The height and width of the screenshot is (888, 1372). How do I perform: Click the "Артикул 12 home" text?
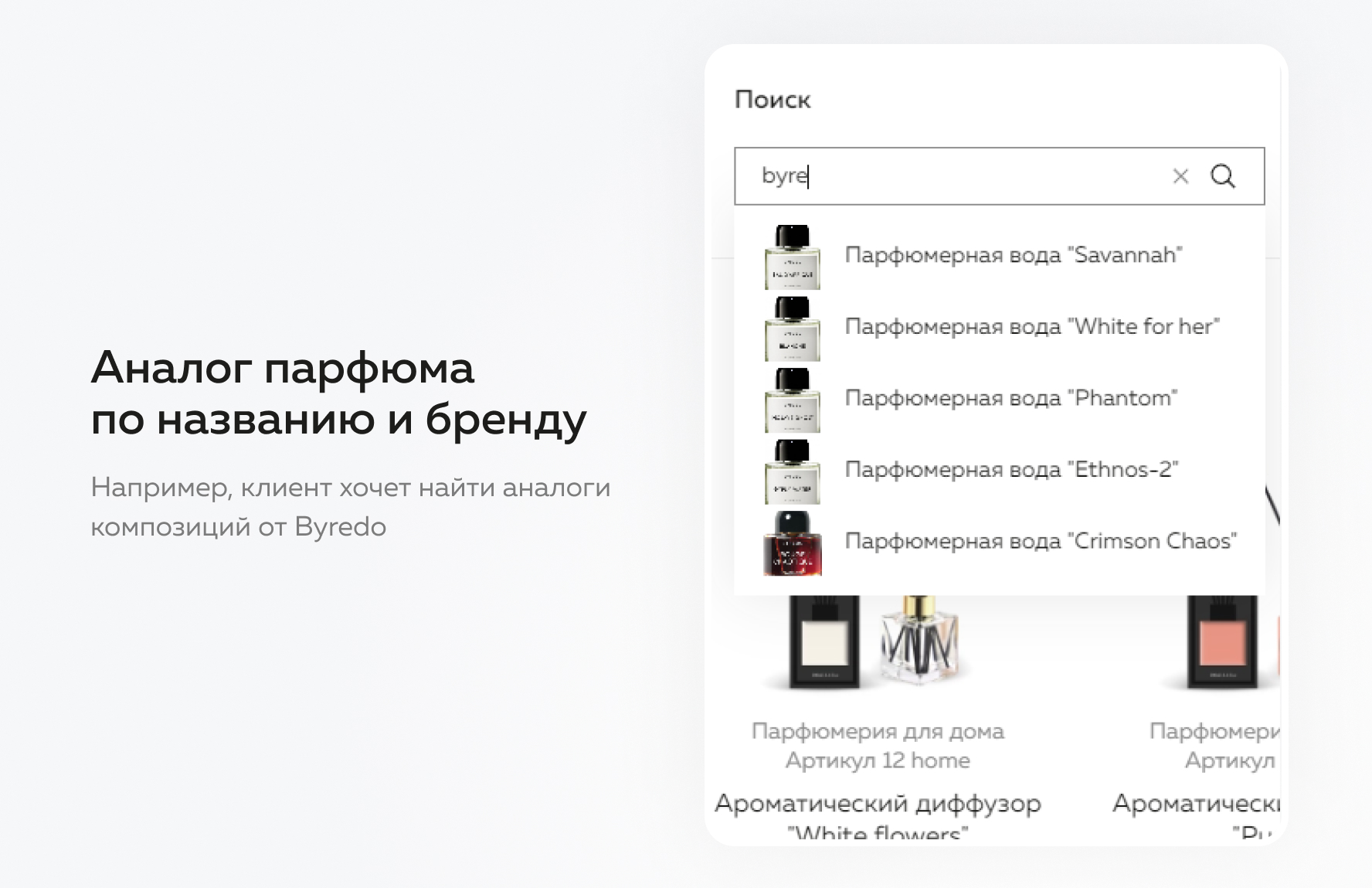878,760
